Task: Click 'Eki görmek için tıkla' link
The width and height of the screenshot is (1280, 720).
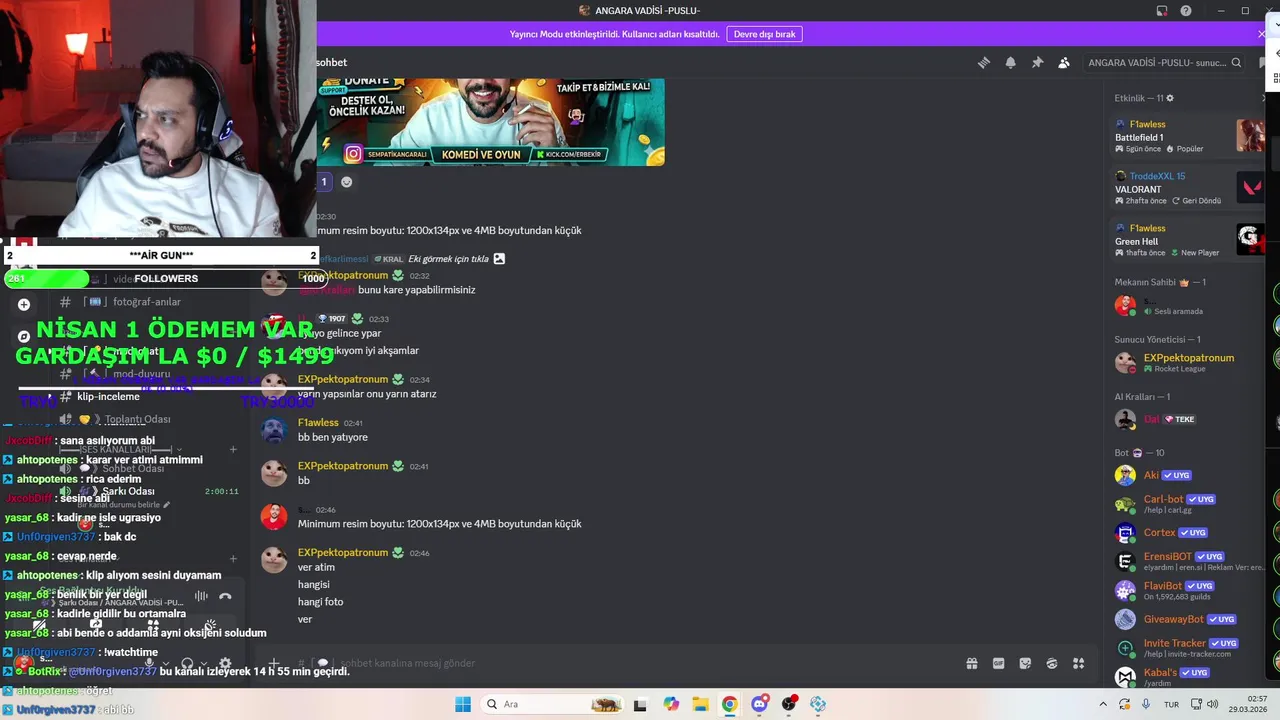Action: (448, 258)
